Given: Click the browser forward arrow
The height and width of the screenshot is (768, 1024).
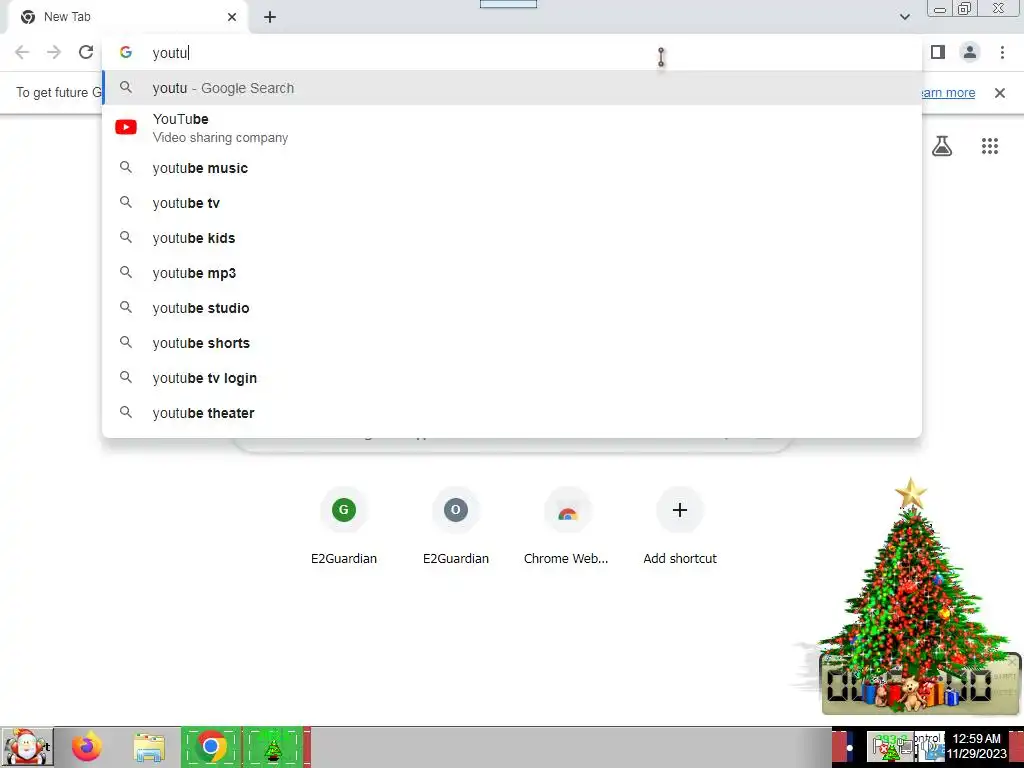Looking at the screenshot, I should tap(54, 52).
